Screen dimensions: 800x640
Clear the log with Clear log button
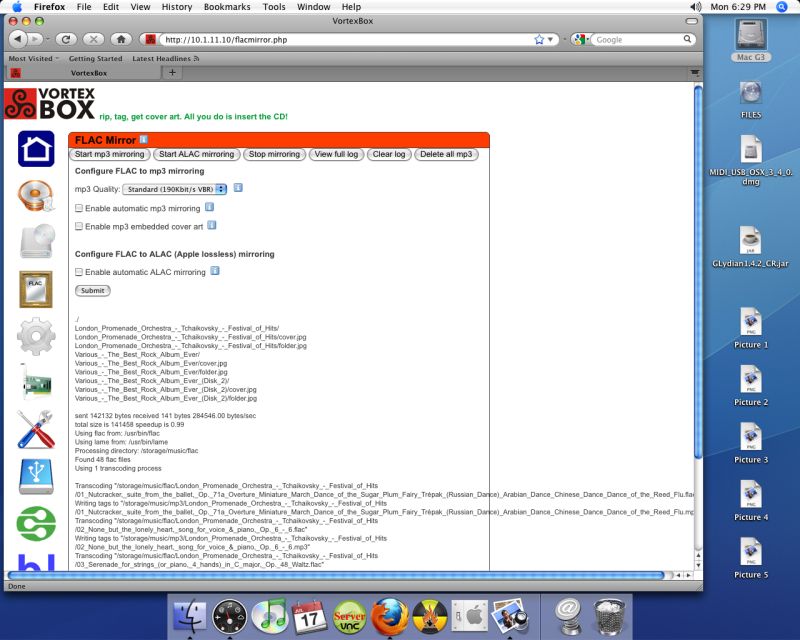click(389, 154)
